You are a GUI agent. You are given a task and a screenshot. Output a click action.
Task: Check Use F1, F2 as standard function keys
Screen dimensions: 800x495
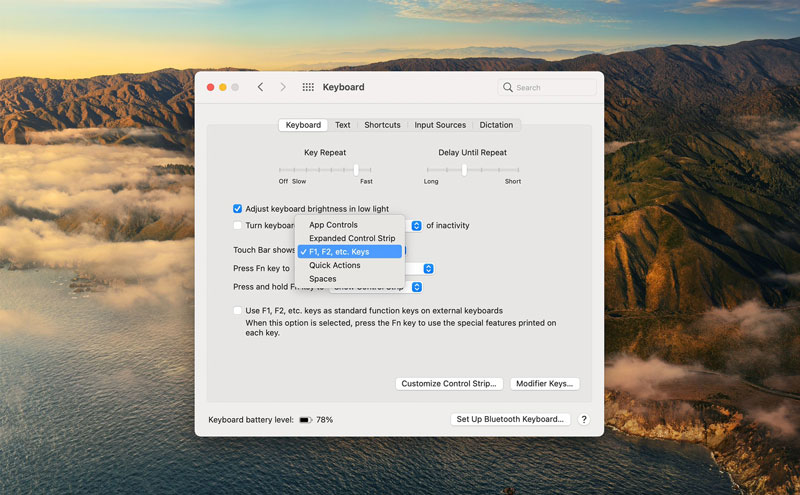pos(238,311)
